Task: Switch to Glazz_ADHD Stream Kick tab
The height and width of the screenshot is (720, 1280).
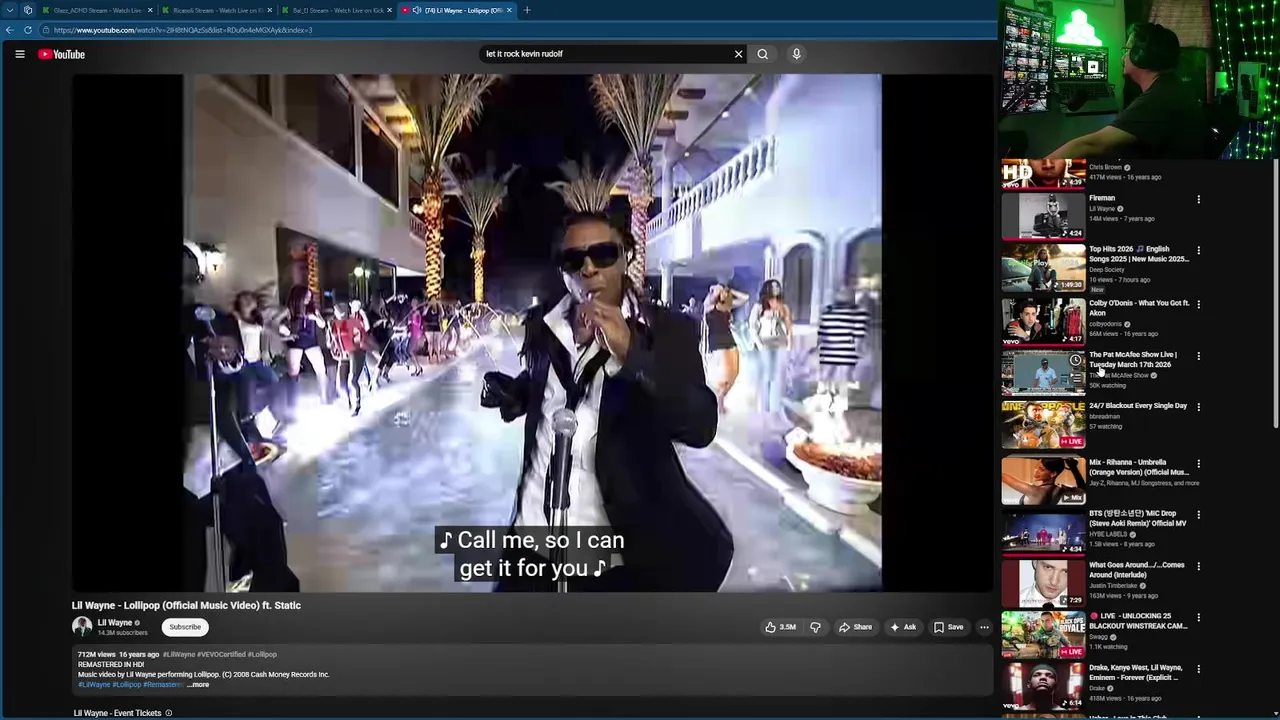Action: pos(97,10)
